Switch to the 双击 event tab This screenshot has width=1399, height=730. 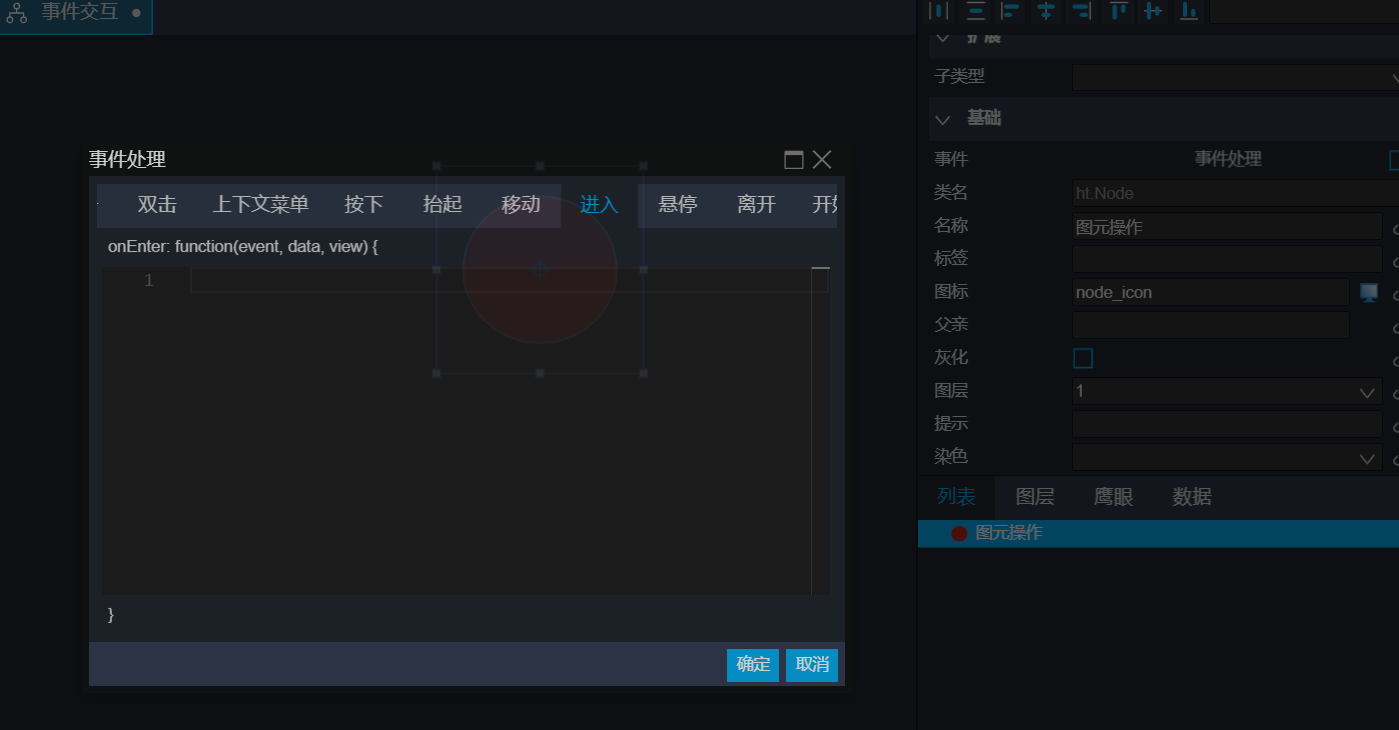(157, 205)
